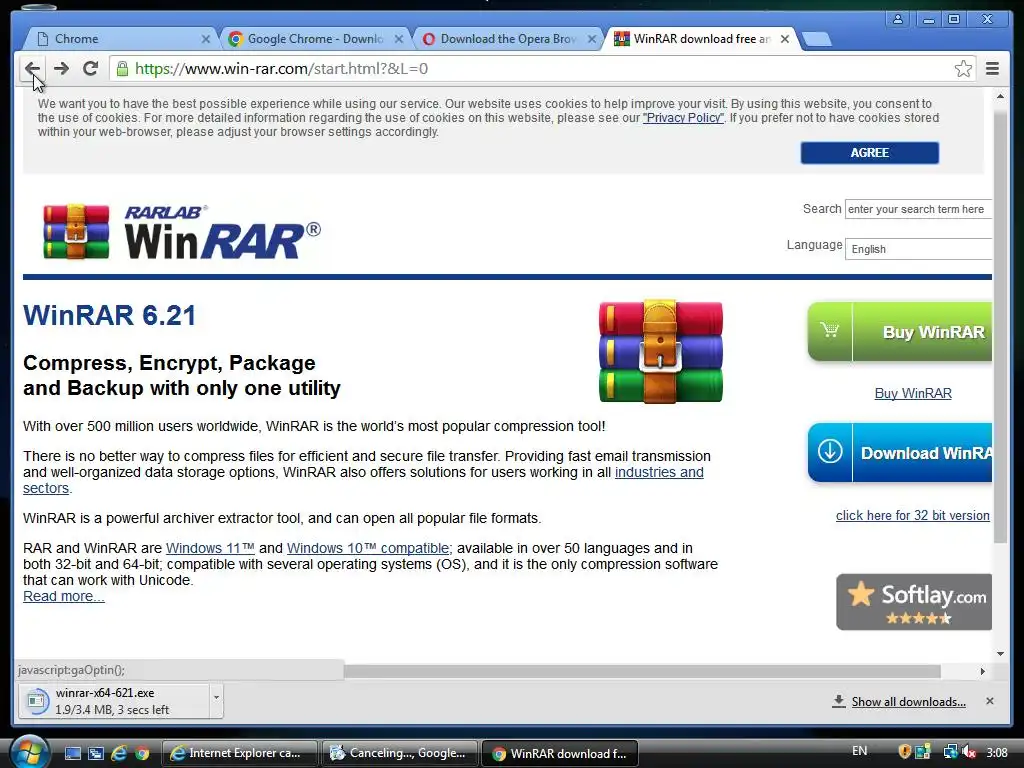Click the 'WinRAR 6.21' heading
This screenshot has width=1024, height=768.
coord(110,315)
